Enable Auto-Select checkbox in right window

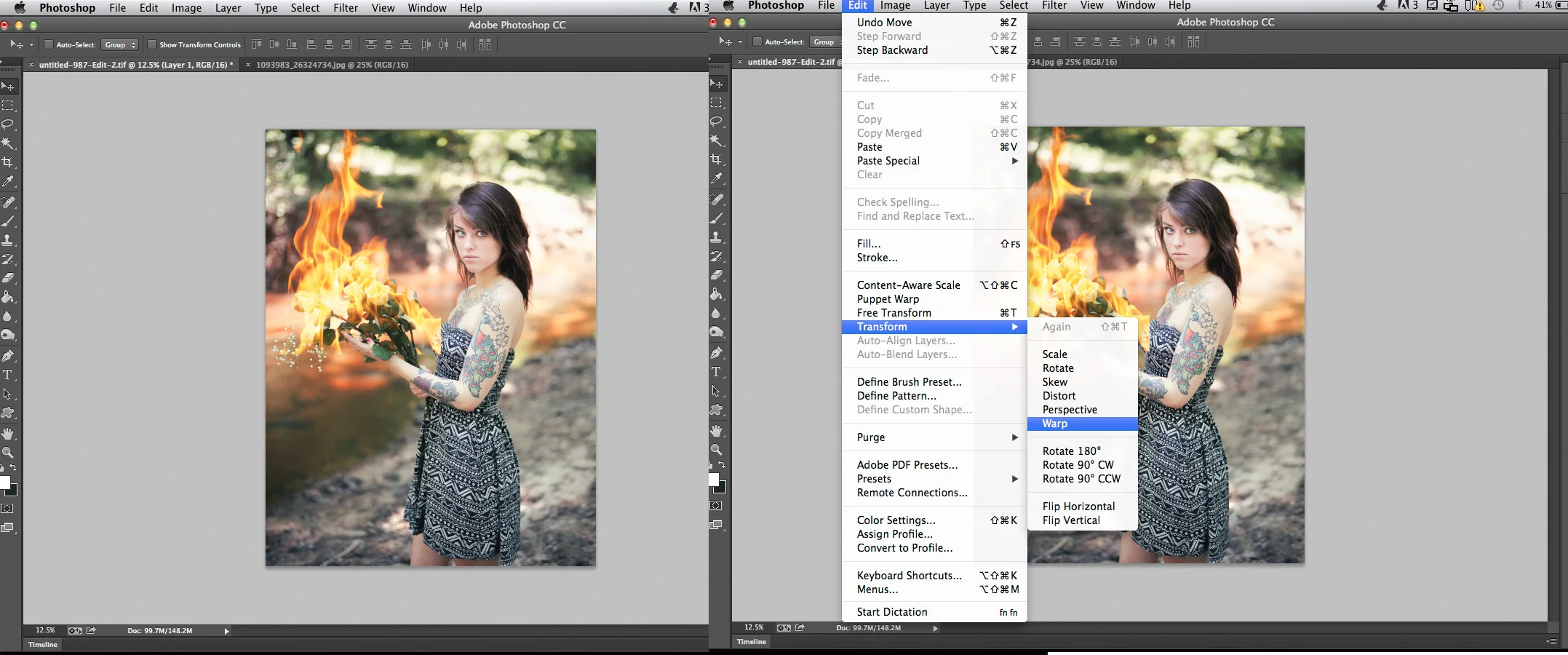(757, 41)
